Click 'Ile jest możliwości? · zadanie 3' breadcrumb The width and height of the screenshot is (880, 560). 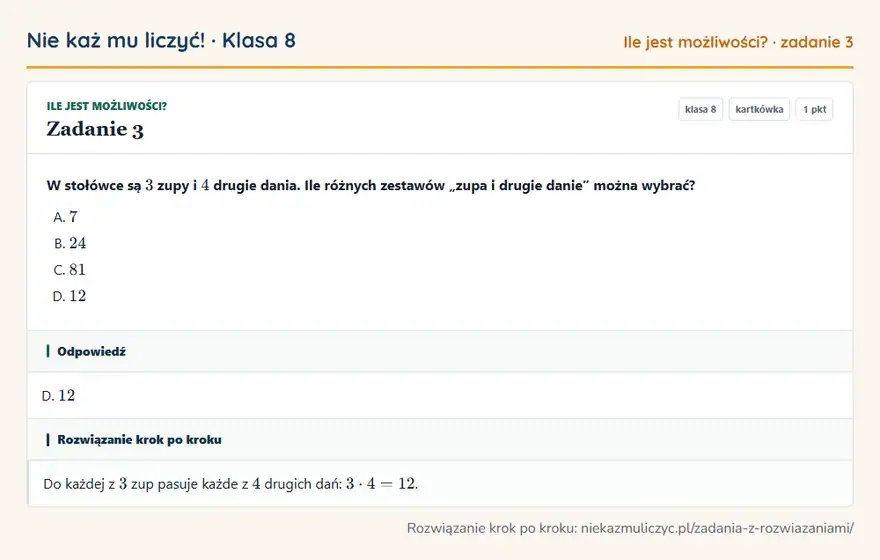[x=738, y=42]
